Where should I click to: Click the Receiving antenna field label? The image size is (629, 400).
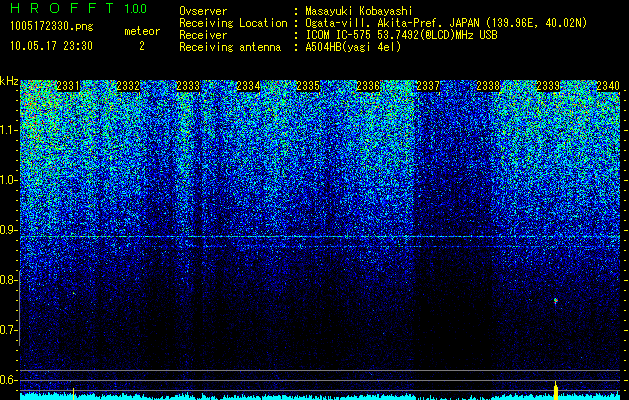[230, 47]
